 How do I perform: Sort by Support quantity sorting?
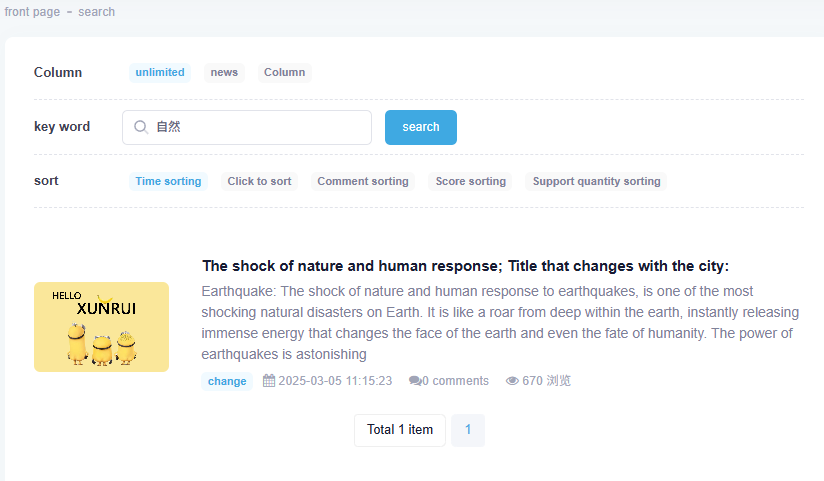coord(596,181)
